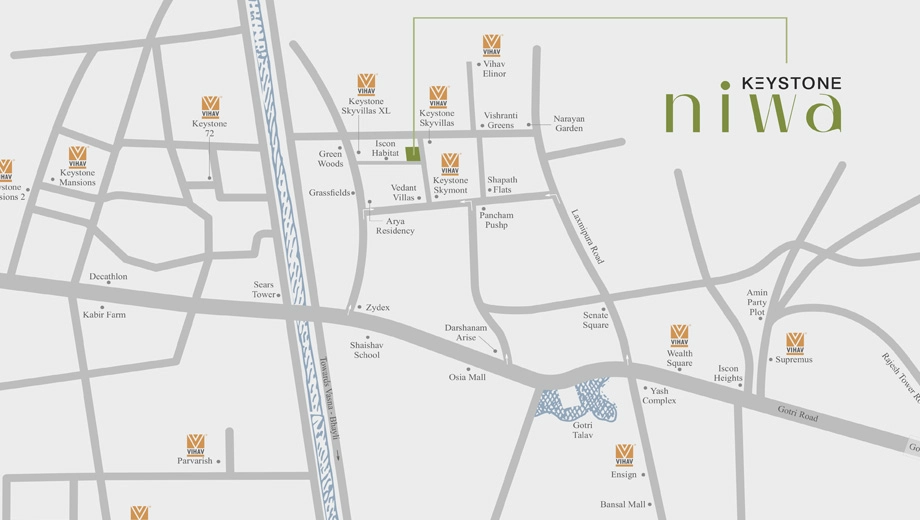This screenshot has height=520, width=920.
Task: Select the Shapath Flats label
Action: [502, 185]
